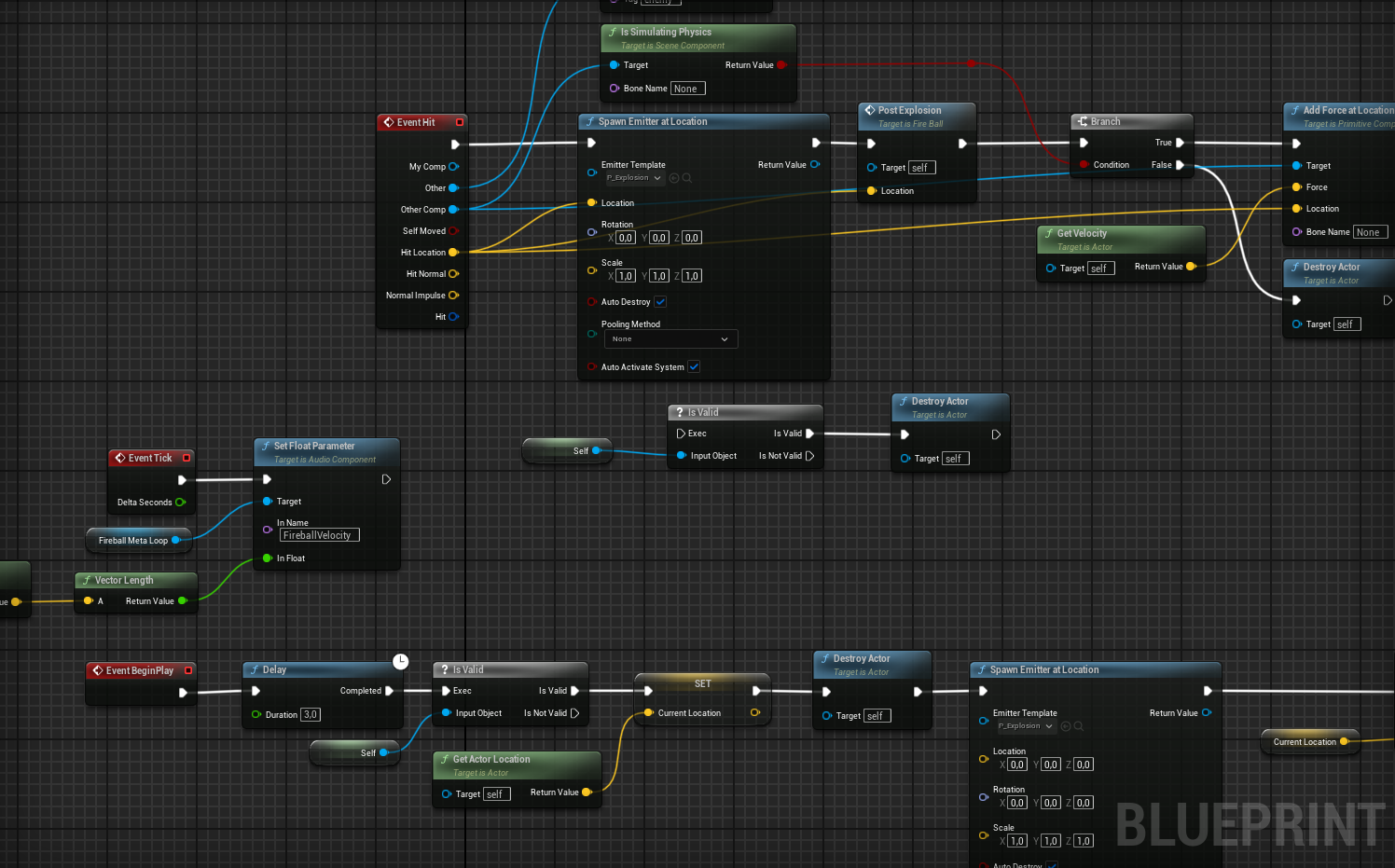This screenshot has width=1395, height=868.
Task: Click the latent clock icon on Delay node
Action: pyautogui.click(x=401, y=661)
